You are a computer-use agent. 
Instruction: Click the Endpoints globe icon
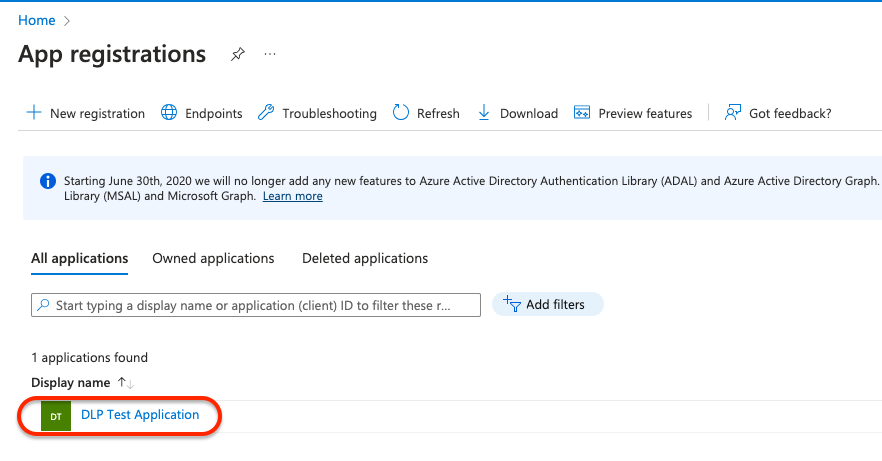click(x=169, y=112)
